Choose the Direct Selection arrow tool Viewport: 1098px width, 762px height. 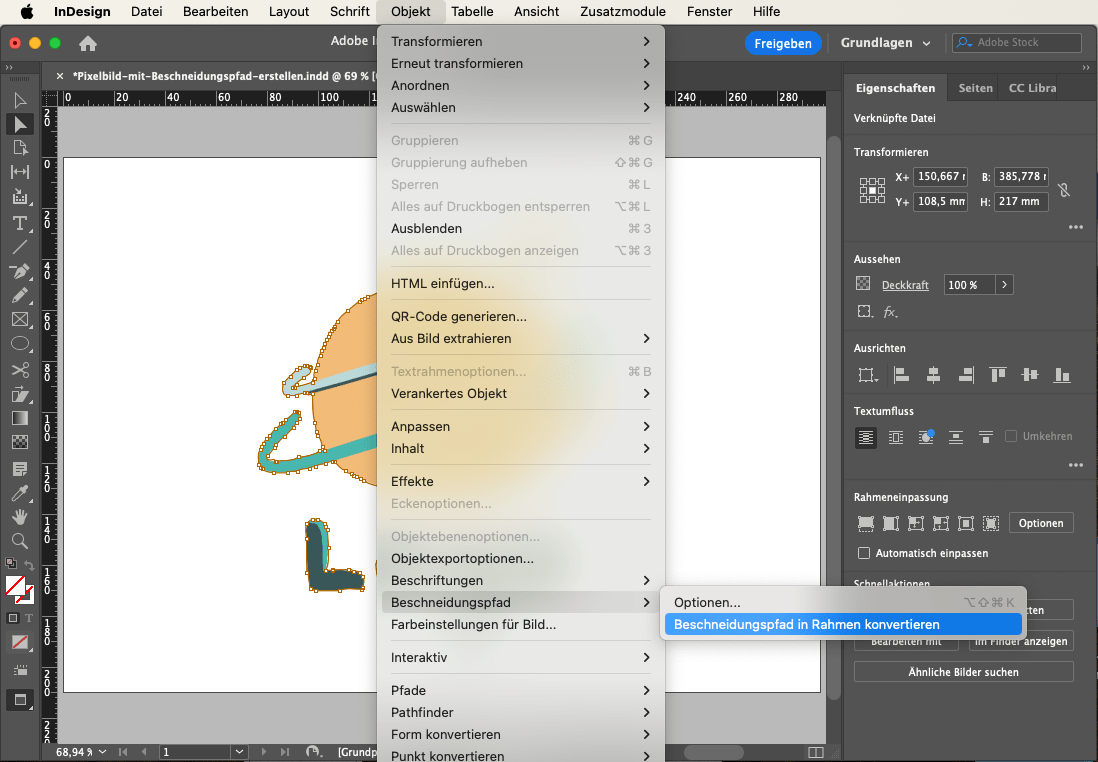[19, 124]
